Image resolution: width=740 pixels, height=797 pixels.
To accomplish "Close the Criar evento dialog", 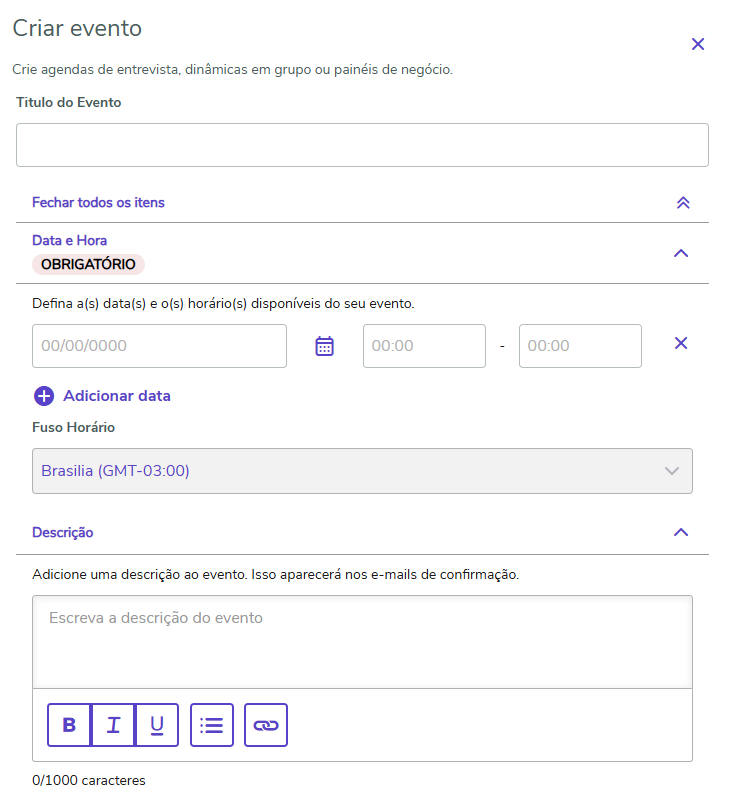I will coord(698,44).
